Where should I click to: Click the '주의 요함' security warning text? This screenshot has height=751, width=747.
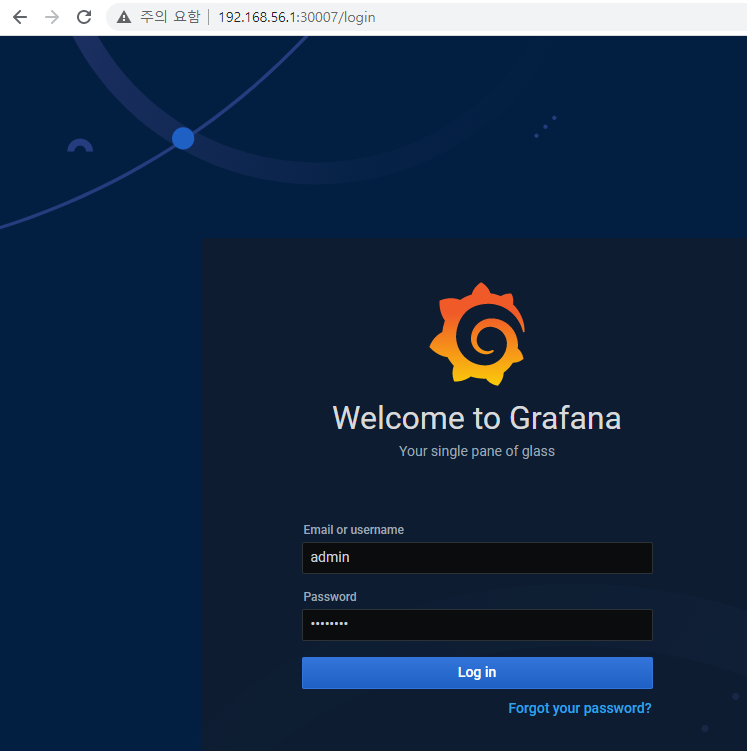tap(170, 17)
